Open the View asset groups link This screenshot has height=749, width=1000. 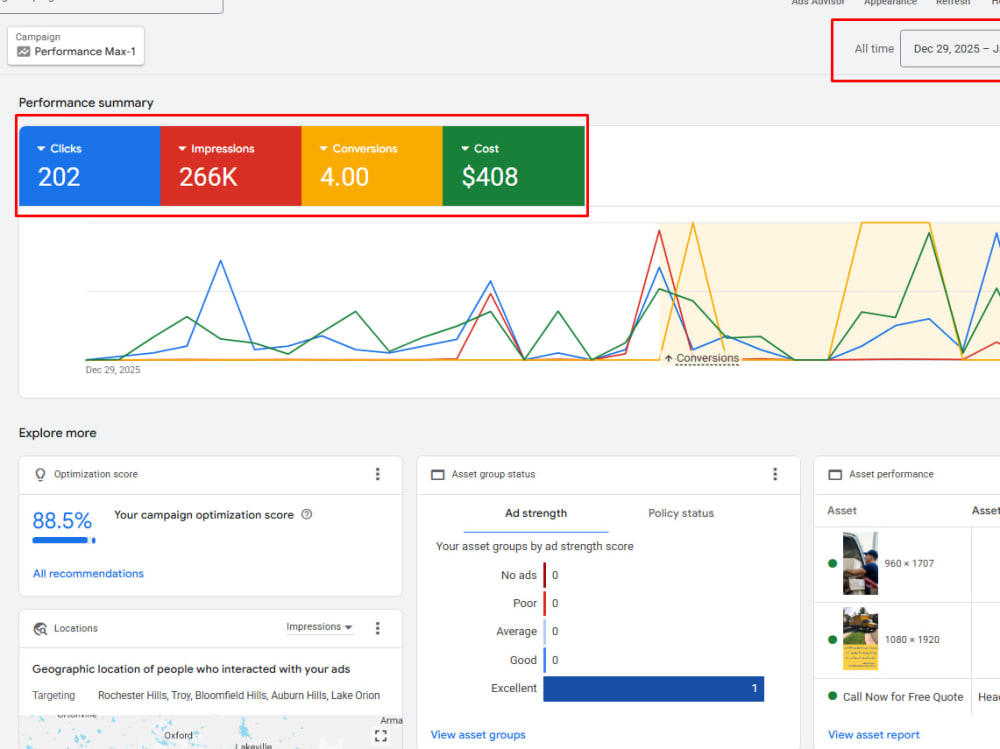click(x=478, y=735)
